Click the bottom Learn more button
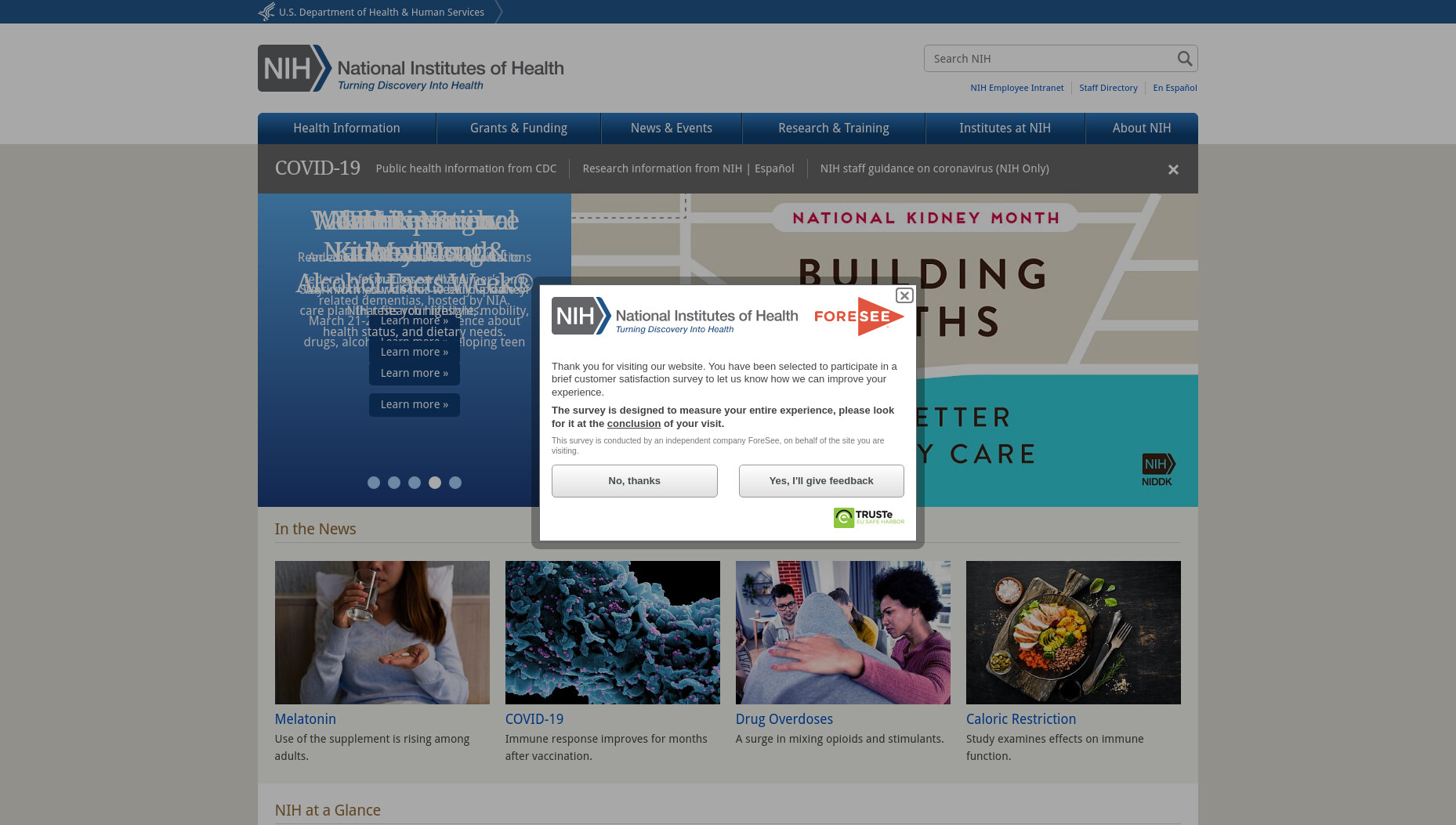The height and width of the screenshot is (825, 1456). click(x=415, y=404)
